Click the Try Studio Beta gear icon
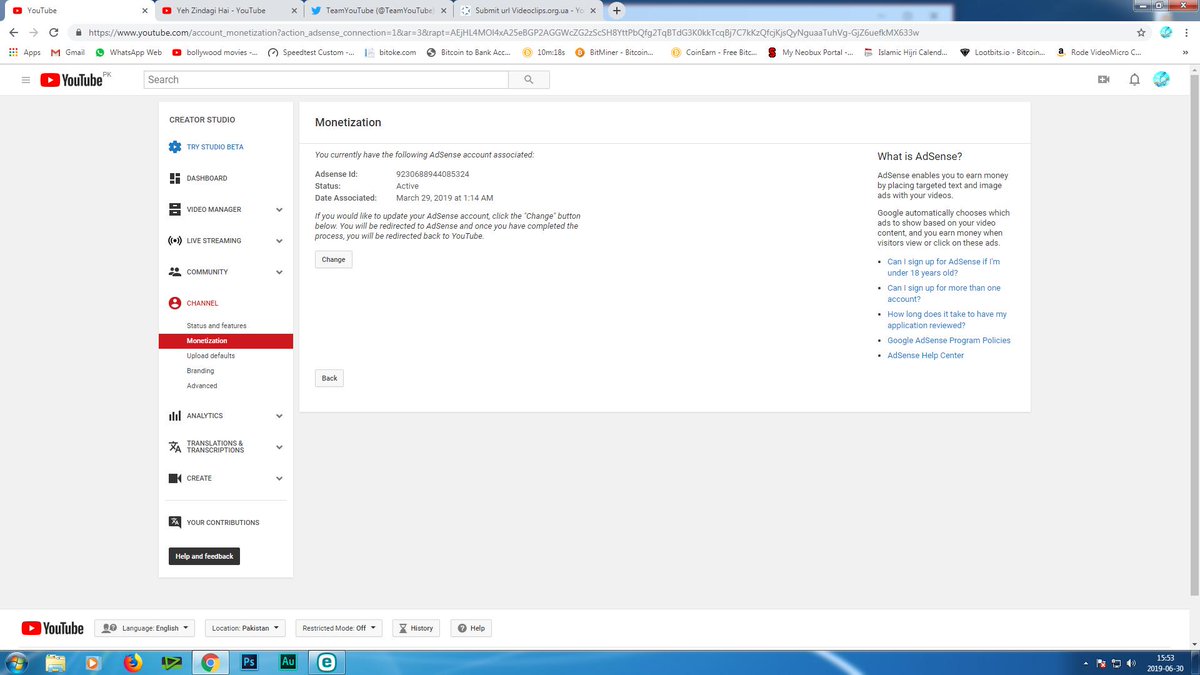Screen dimensions: 1200x675 point(175,147)
